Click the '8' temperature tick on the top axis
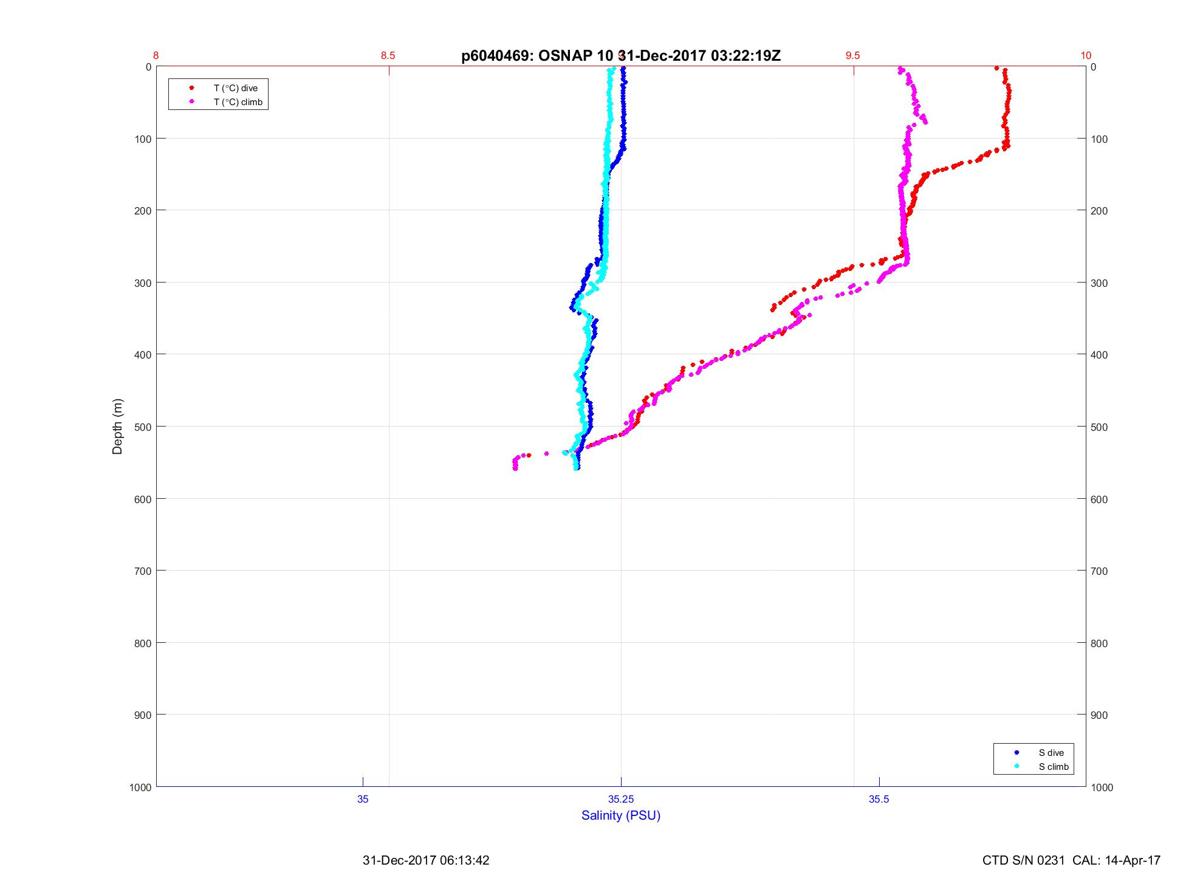Image resolution: width=1200 pixels, height=885 pixels. pos(156,56)
